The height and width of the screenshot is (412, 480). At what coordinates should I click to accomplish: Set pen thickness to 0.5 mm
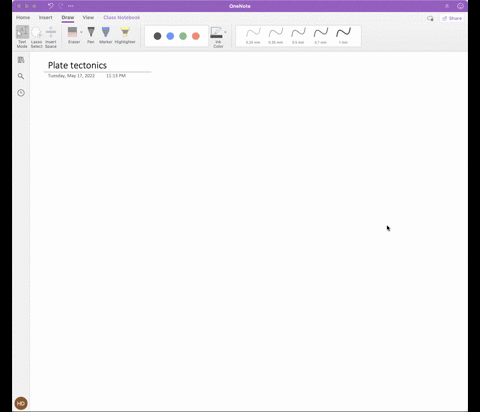pyautogui.click(x=298, y=36)
